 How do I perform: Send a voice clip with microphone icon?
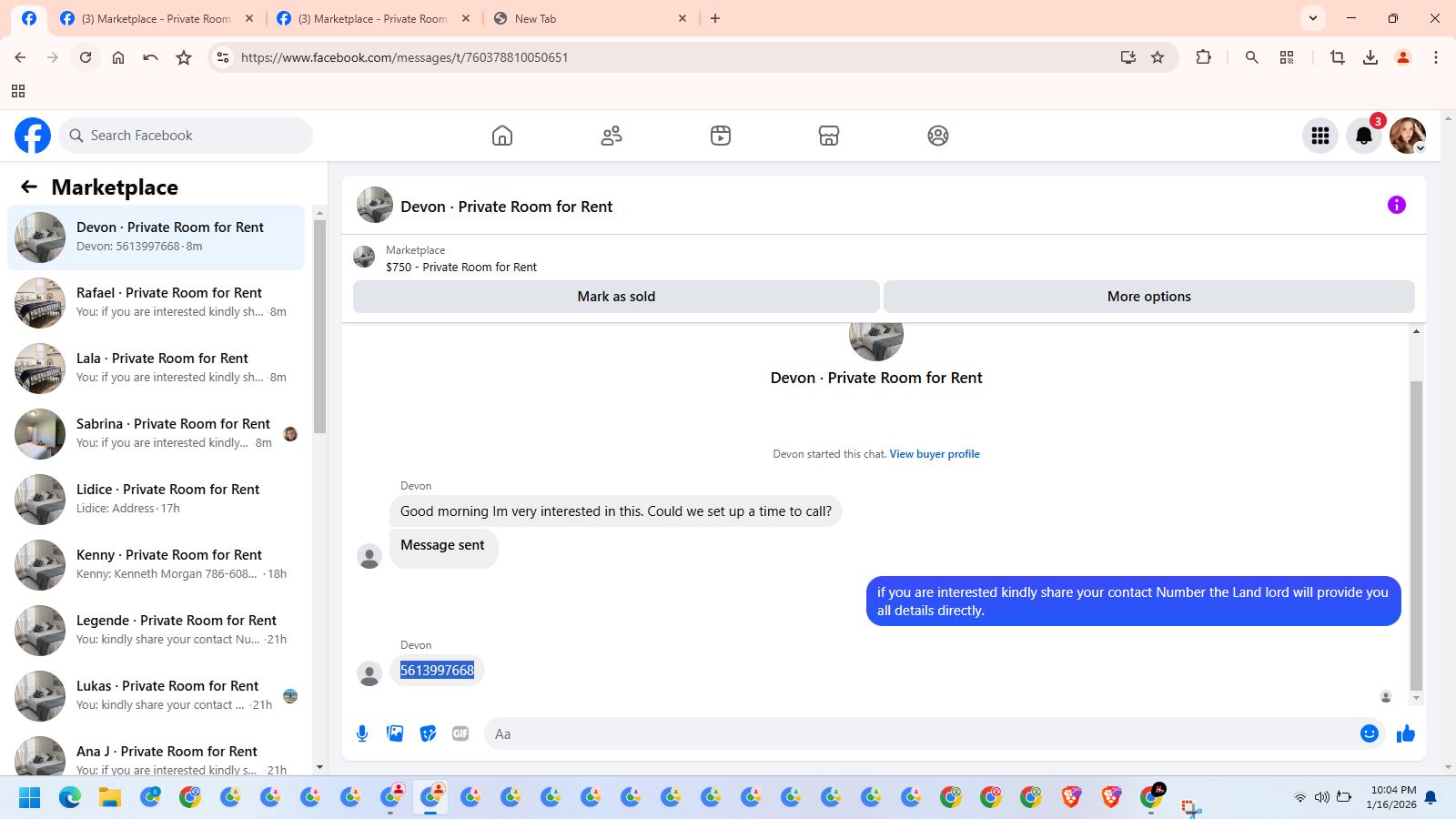[362, 733]
